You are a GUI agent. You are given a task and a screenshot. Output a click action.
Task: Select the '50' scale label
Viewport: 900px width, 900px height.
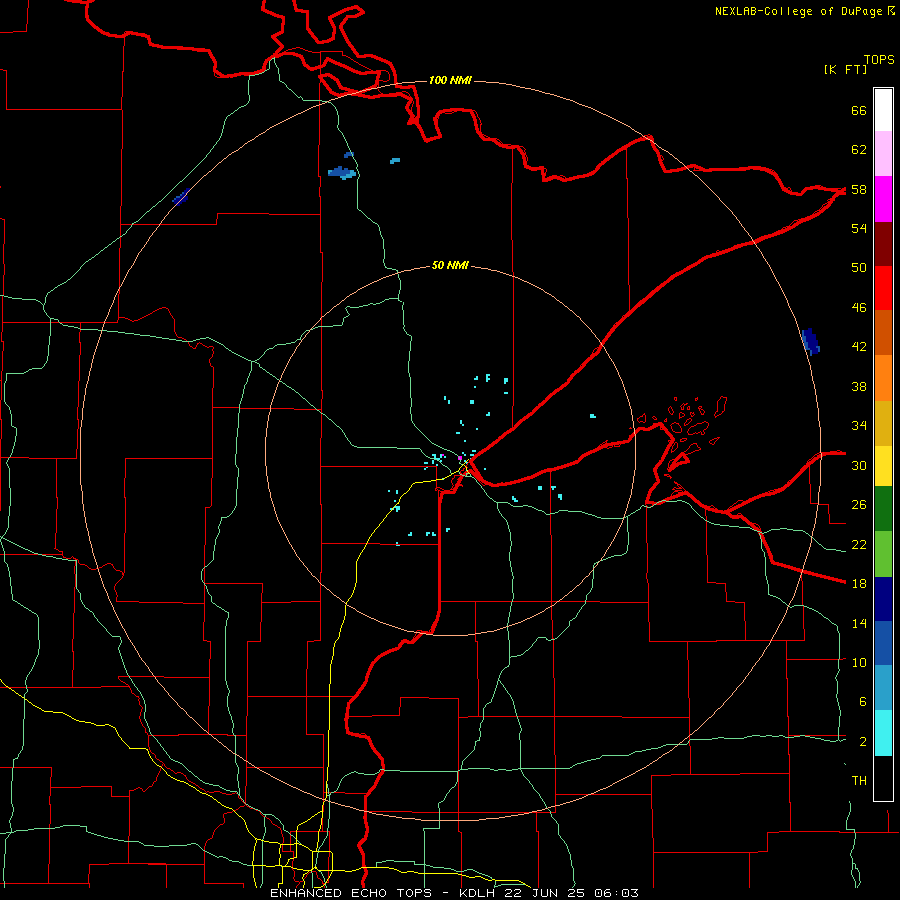[859, 268]
